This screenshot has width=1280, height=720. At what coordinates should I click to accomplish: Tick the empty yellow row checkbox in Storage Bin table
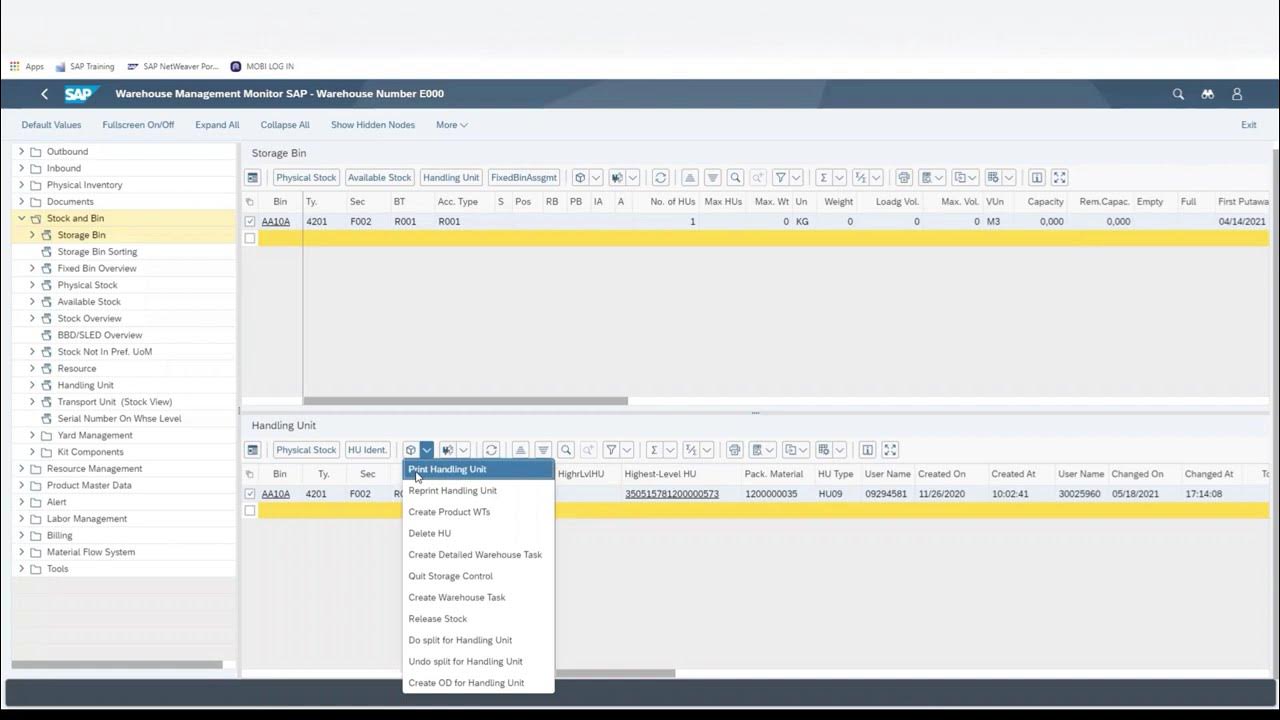point(250,238)
